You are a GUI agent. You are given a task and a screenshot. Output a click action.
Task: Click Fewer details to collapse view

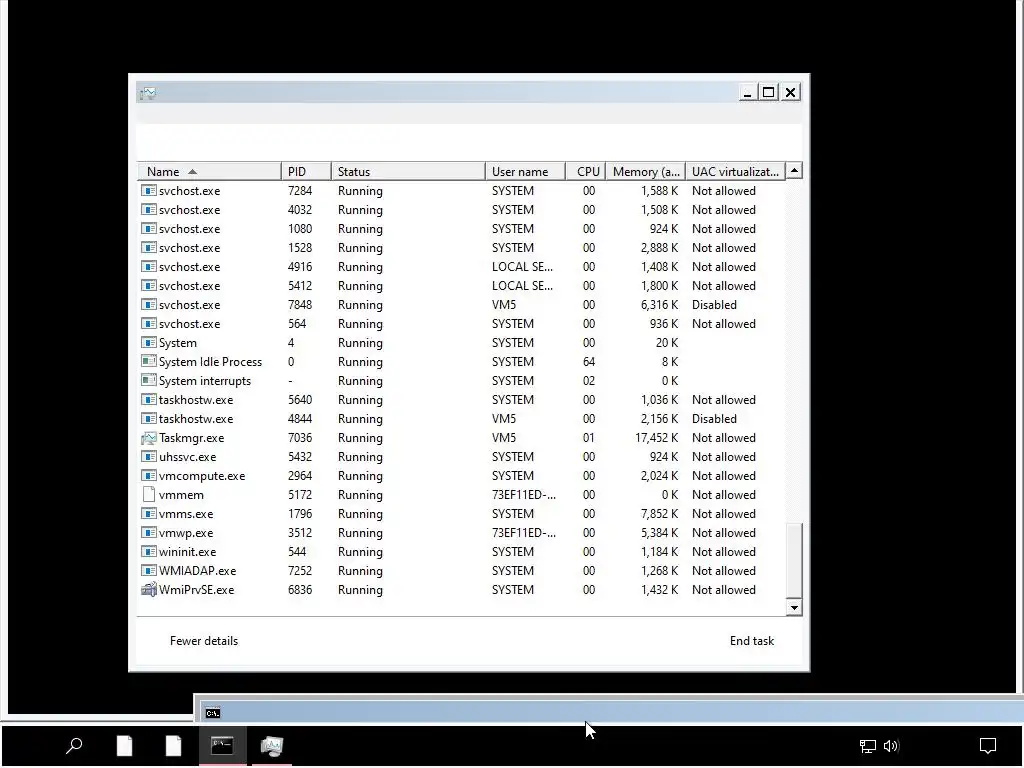coord(204,641)
